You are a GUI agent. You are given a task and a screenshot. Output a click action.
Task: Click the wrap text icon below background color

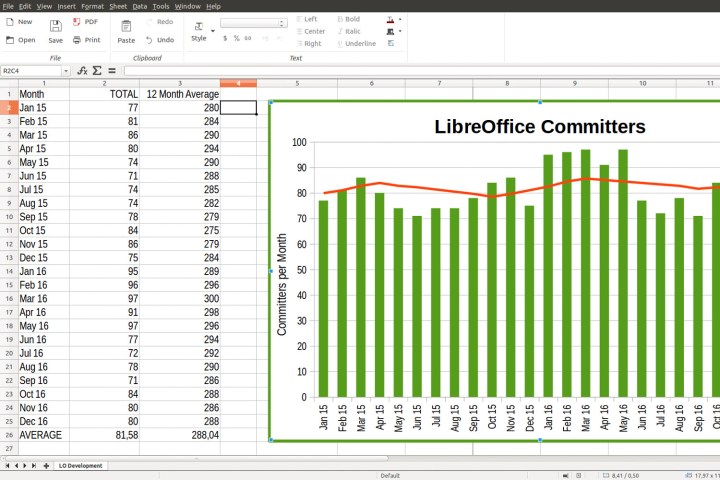tap(391, 43)
